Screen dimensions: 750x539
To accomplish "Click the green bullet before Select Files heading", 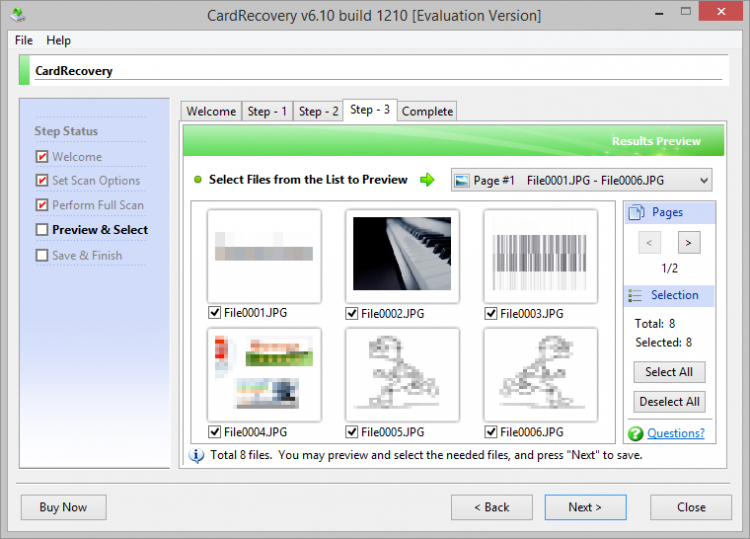I will [x=198, y=180].
